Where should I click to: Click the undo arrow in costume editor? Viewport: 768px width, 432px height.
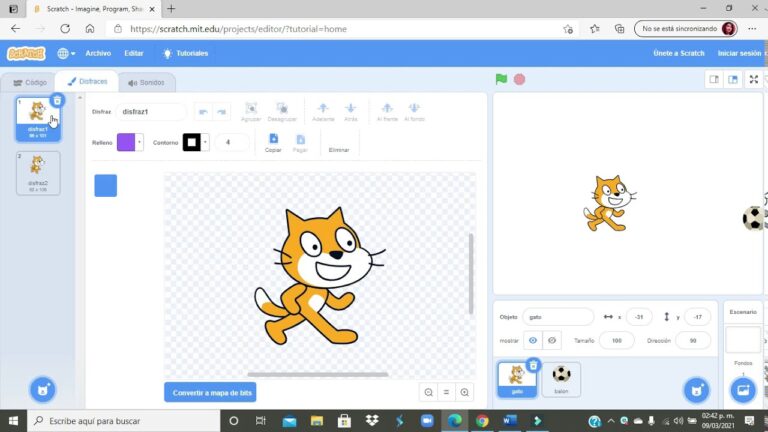202,112
